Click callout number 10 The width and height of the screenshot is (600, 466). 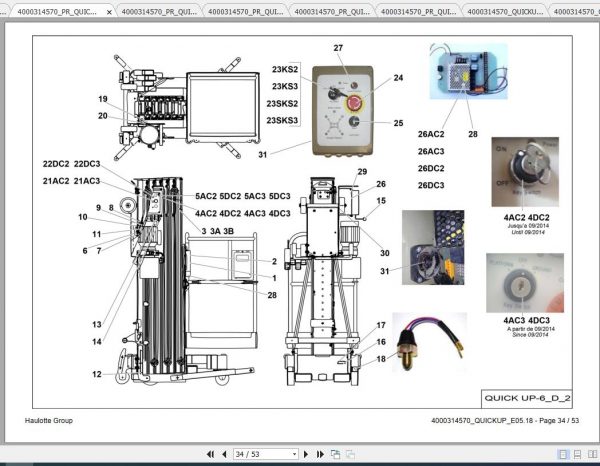tap(83, 217)
